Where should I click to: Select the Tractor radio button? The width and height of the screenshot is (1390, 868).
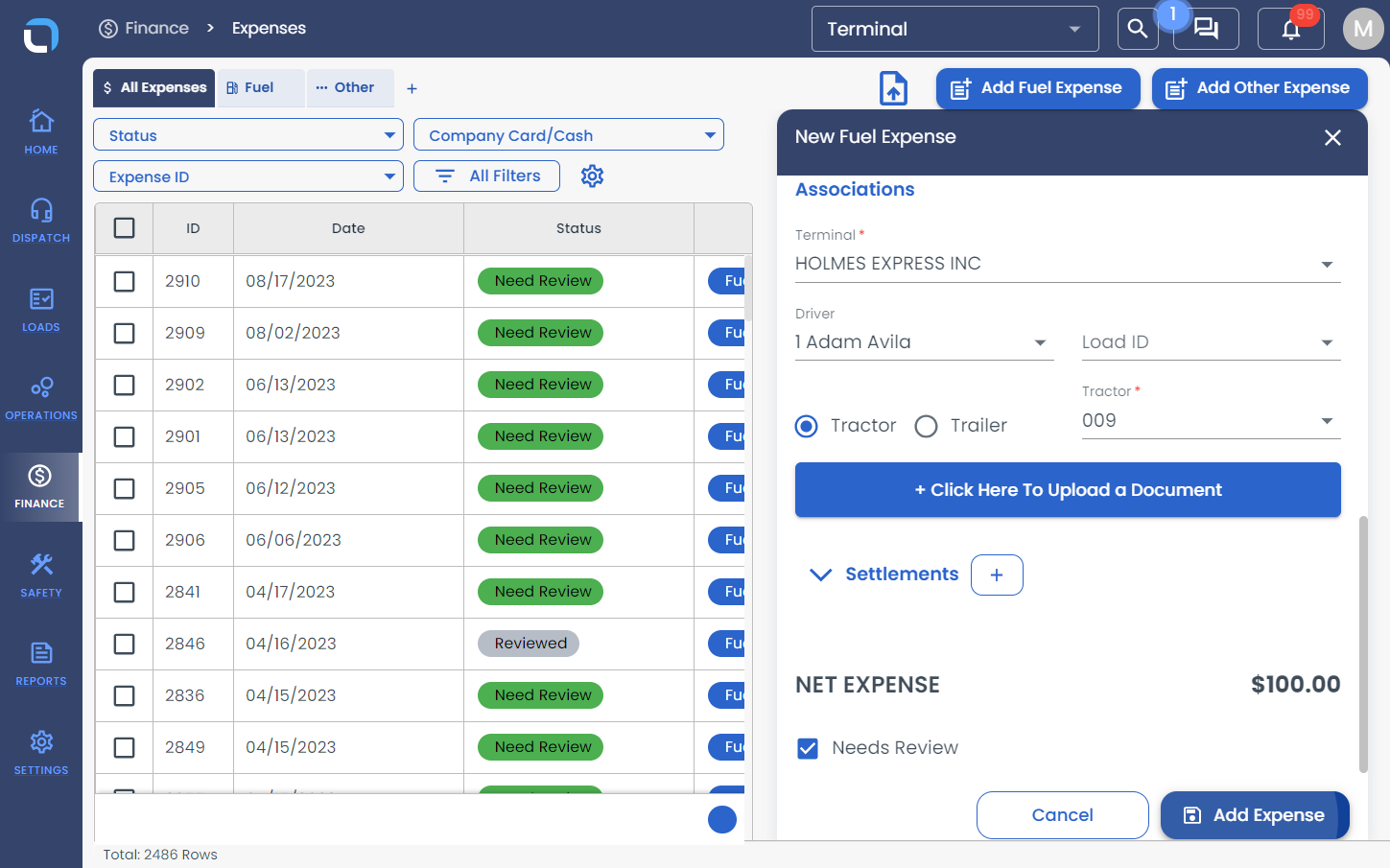(x=807, y=426)
